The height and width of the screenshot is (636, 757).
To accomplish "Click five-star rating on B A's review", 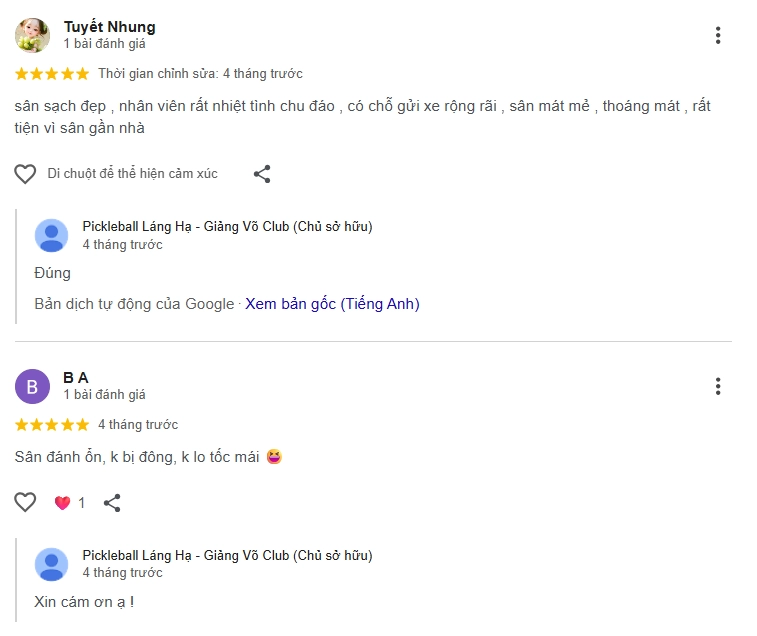I will [x=52, y=425].
